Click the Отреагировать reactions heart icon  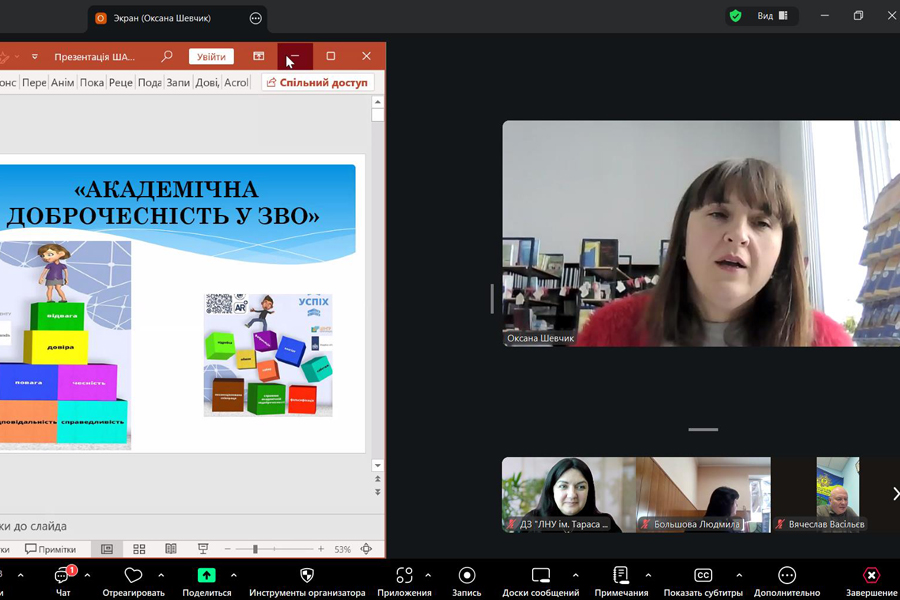pos(133,576)
